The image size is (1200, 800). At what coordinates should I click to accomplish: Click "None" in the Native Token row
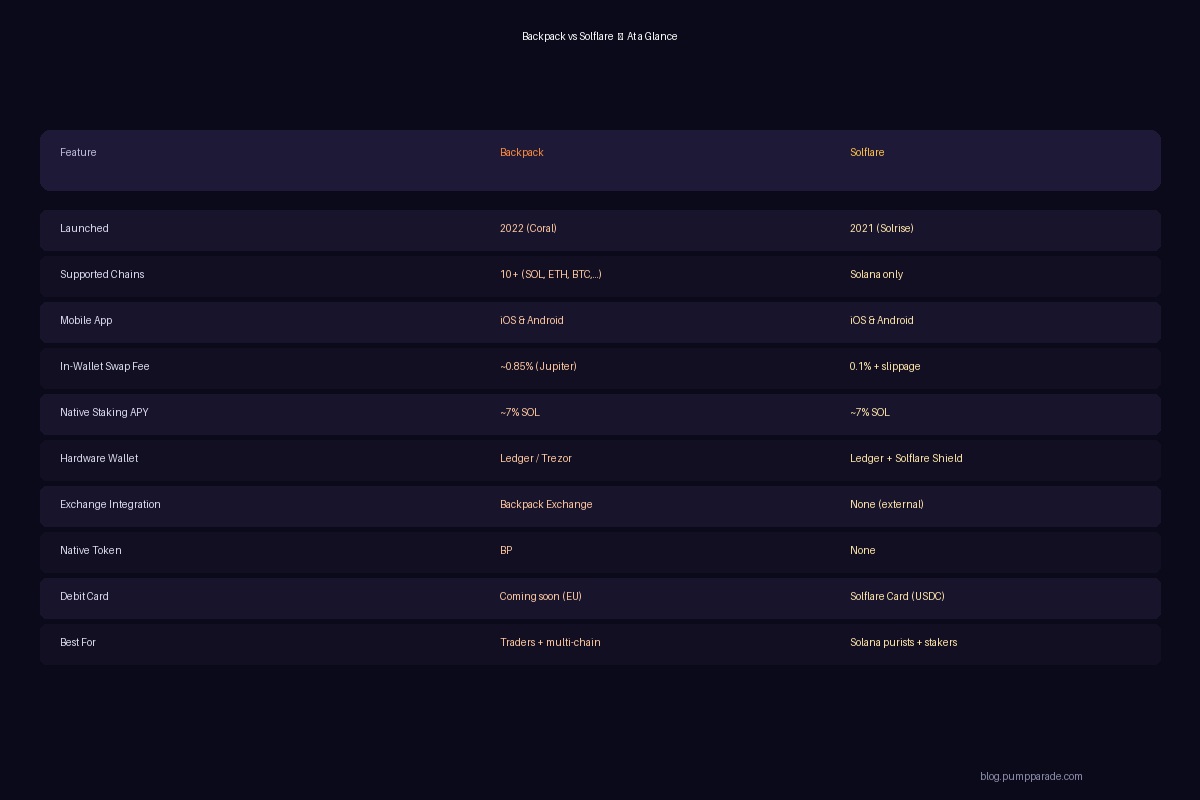tap(862, 550)
